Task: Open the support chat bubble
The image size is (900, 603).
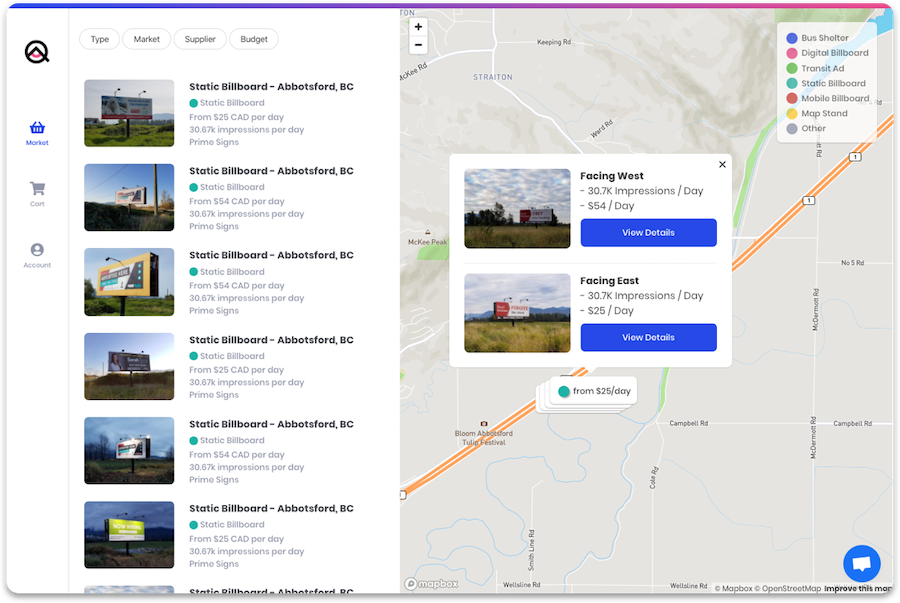Action: [861, 563]
